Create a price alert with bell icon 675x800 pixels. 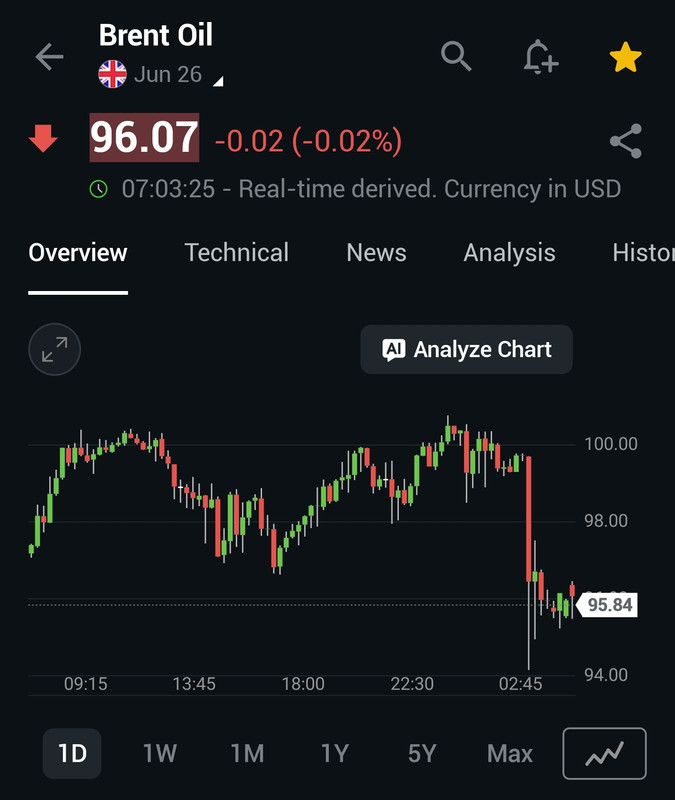pyautogui.click(x=540, y=56)
